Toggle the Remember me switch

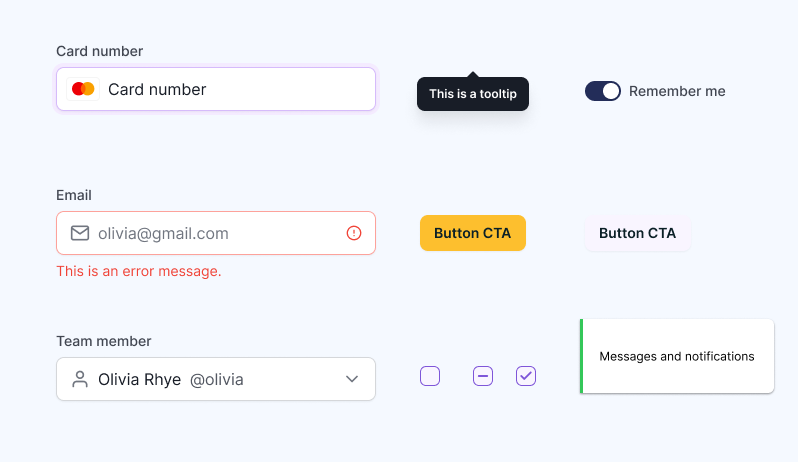point(603,91)
